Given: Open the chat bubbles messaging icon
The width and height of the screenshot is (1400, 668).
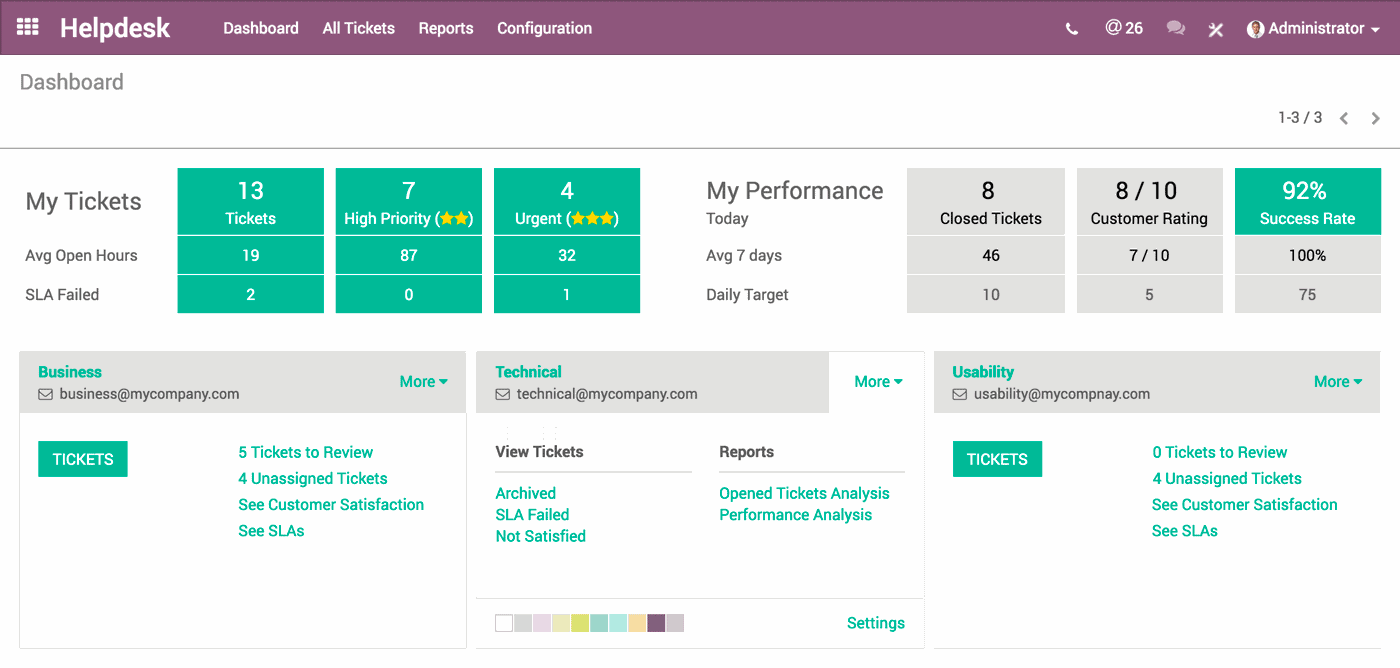Looking at the screenshot, I should [1175, 28].
